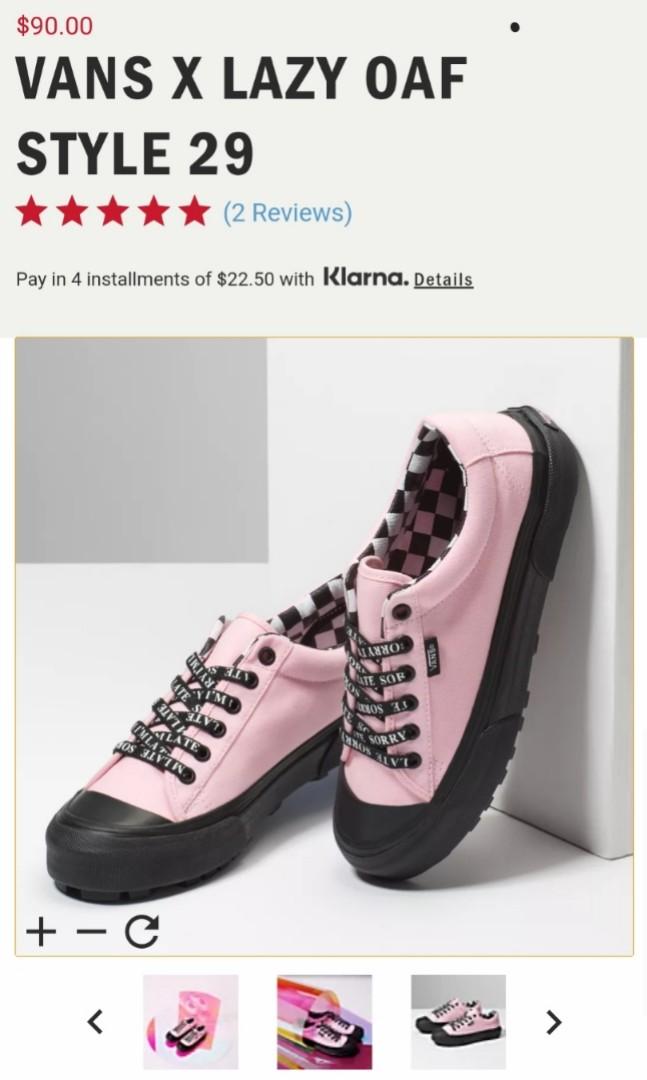Click the fifth red rating star
The image size is (647, 1080).
click(x=194, y=211)
